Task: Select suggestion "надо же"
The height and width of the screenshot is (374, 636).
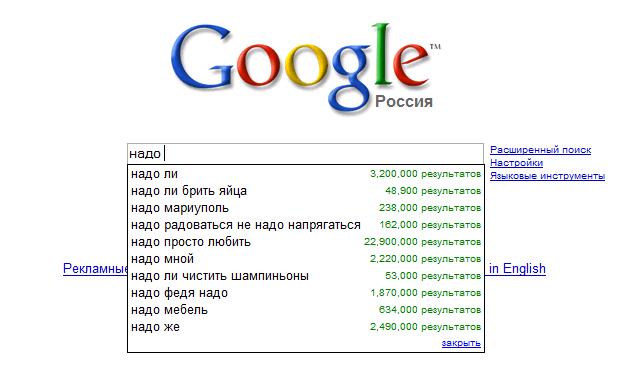Action: point(306,327)
